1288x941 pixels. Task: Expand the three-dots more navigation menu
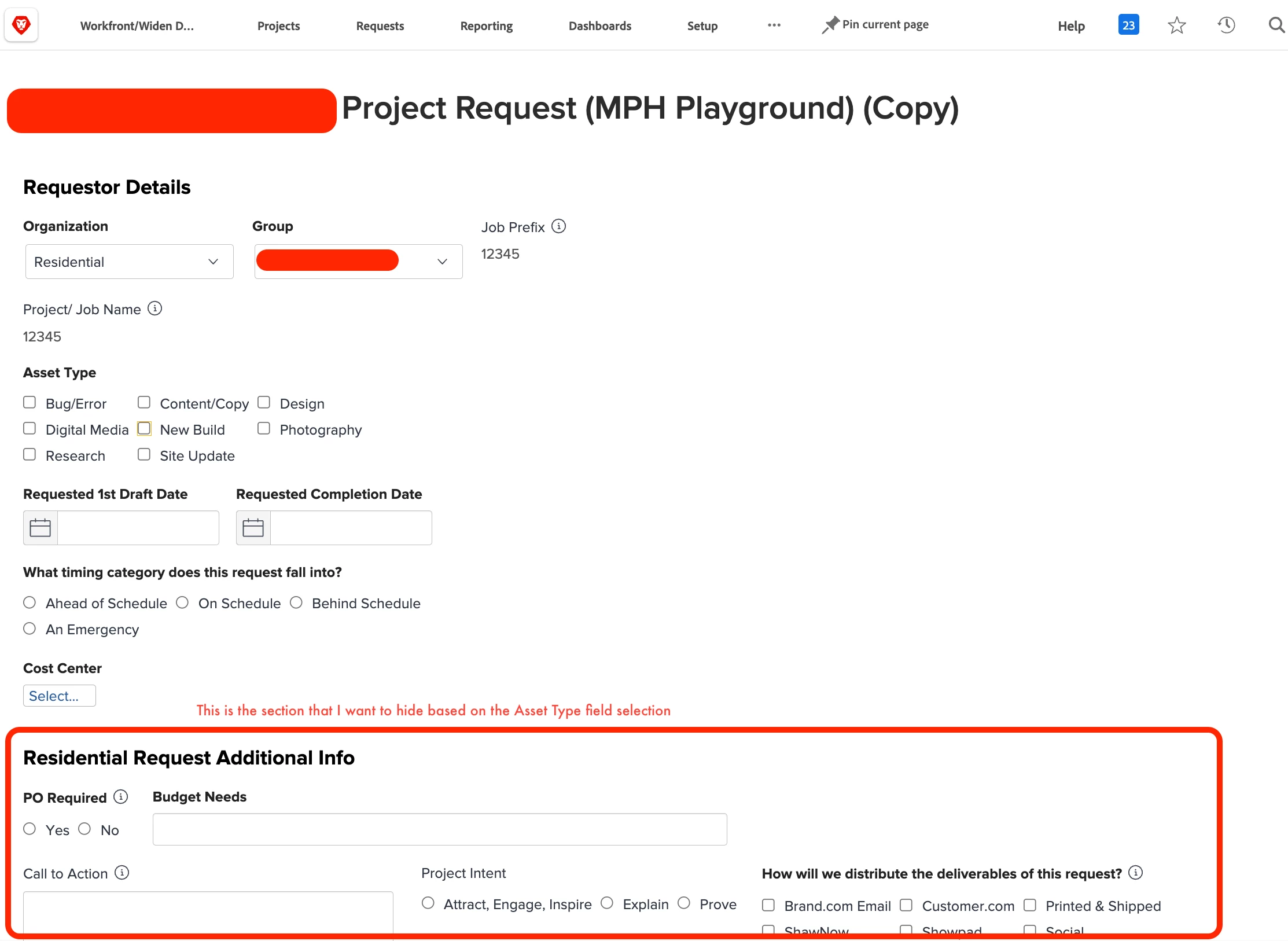click(774, 25)
